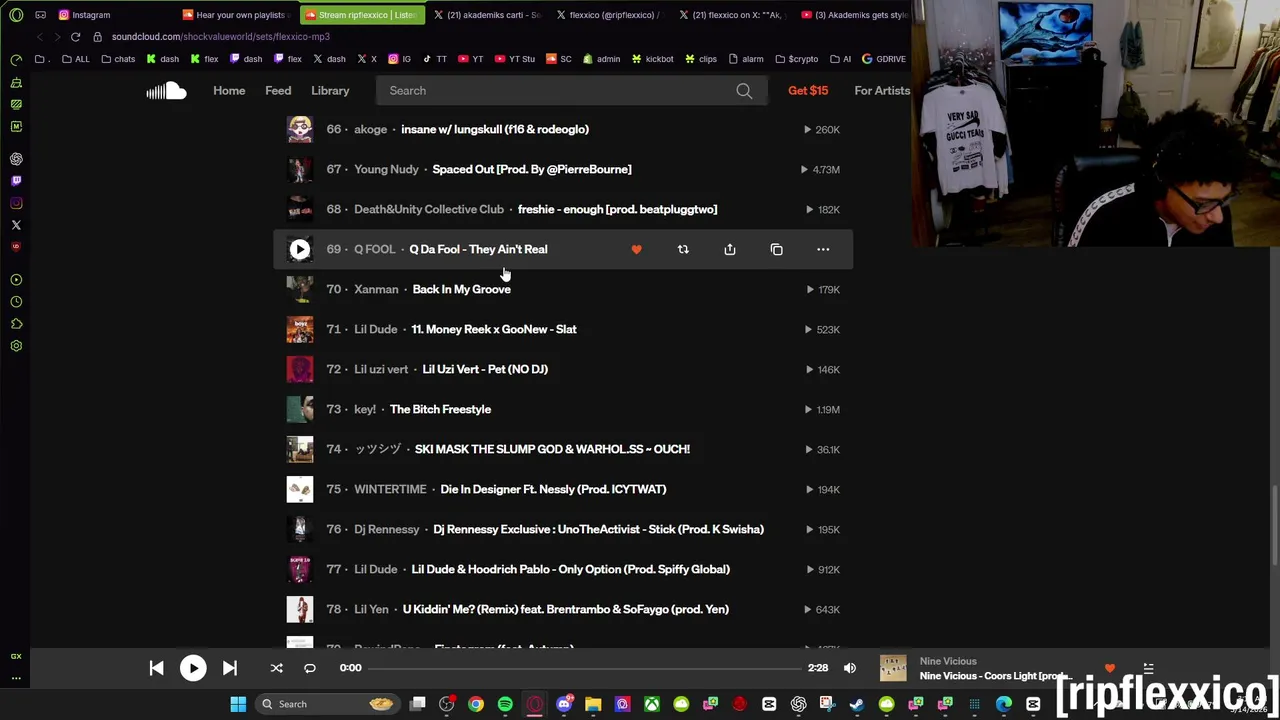The image size is (1280, 720).
Task: Open the Windows Start menu
Action: tap(238, 704)
